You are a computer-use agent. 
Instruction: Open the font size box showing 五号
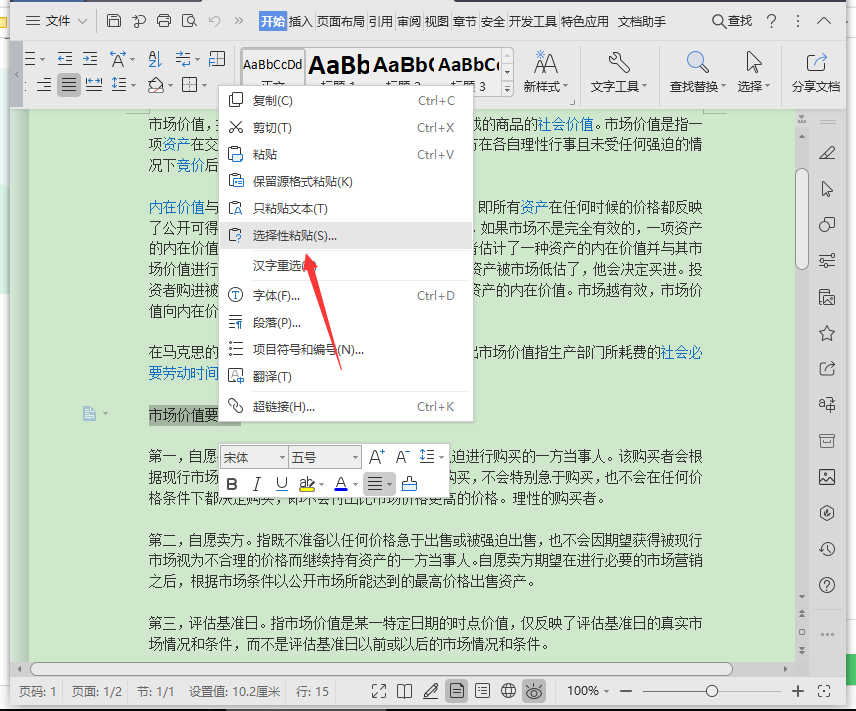(325, 457)
